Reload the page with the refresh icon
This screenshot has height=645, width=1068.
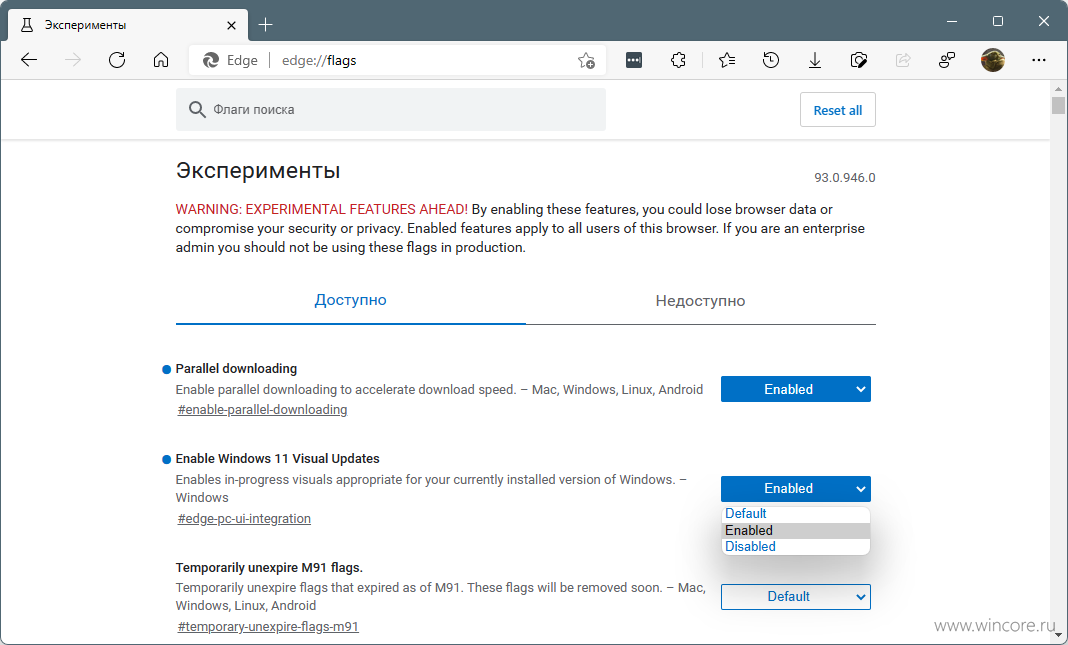[x=117, y=60]
